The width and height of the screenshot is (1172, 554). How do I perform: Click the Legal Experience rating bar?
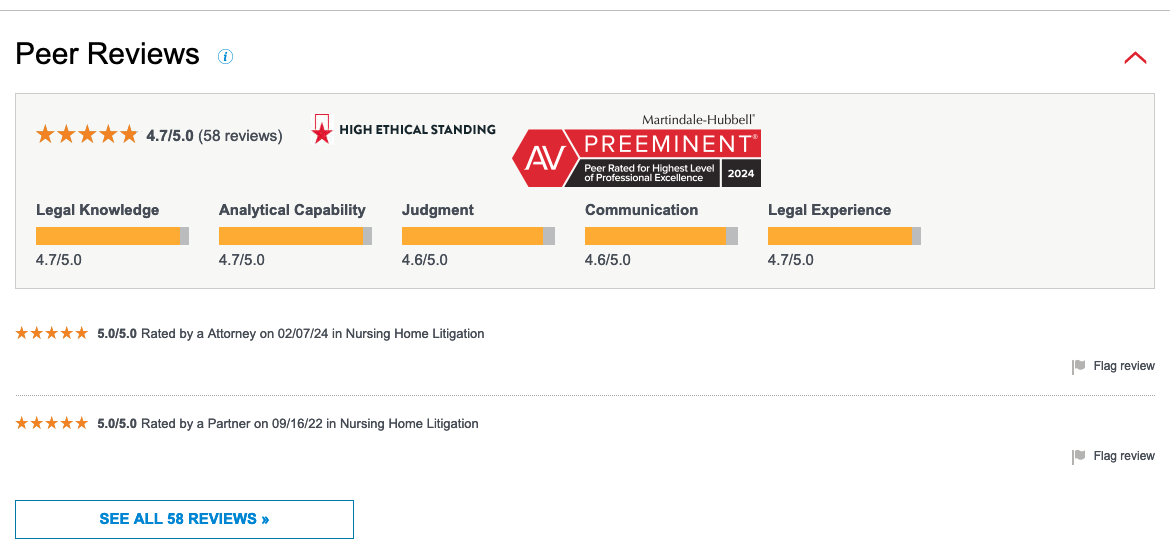point(844,236)
